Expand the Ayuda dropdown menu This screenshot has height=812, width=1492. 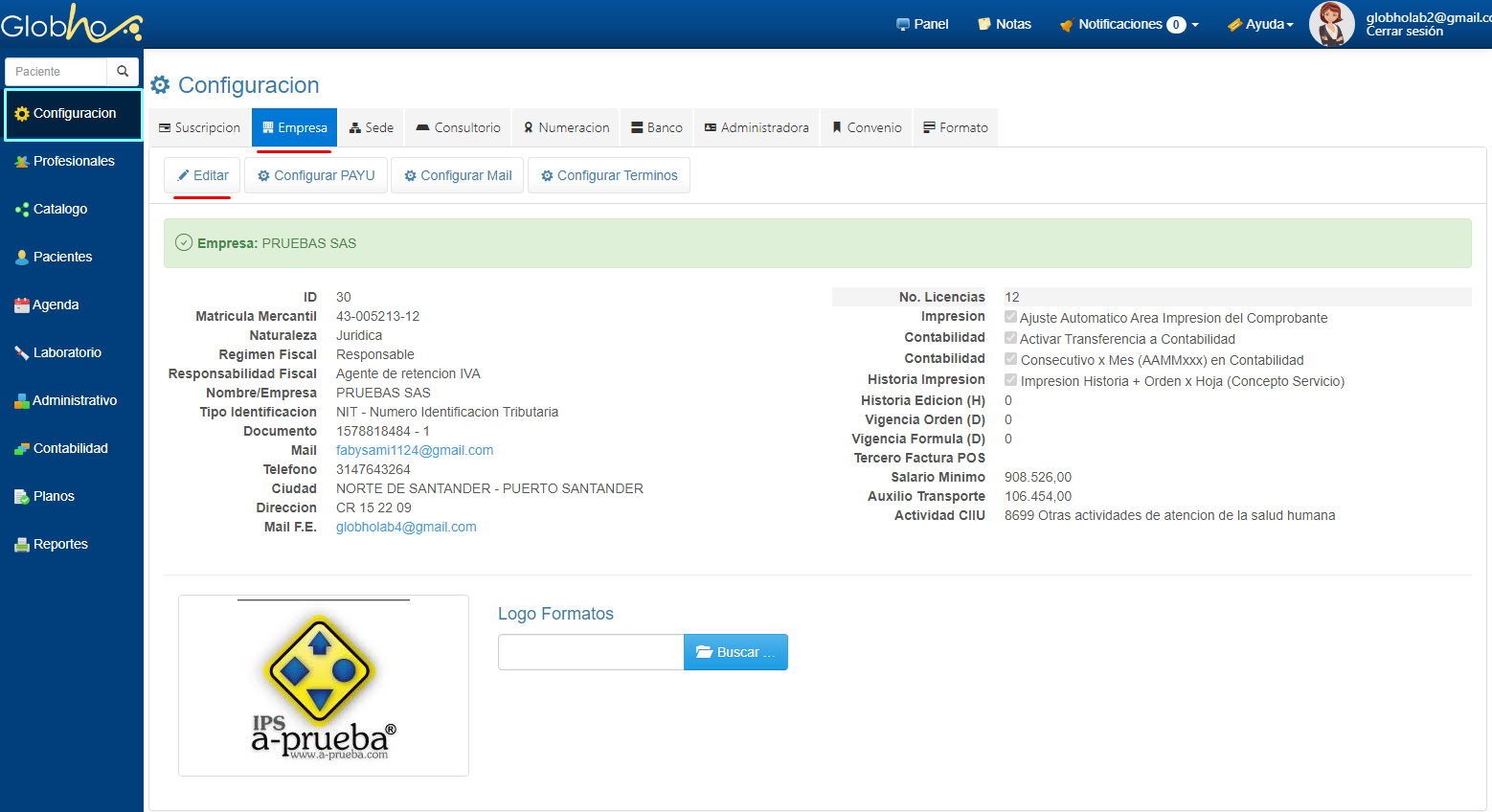click(x=1261, y=24)
